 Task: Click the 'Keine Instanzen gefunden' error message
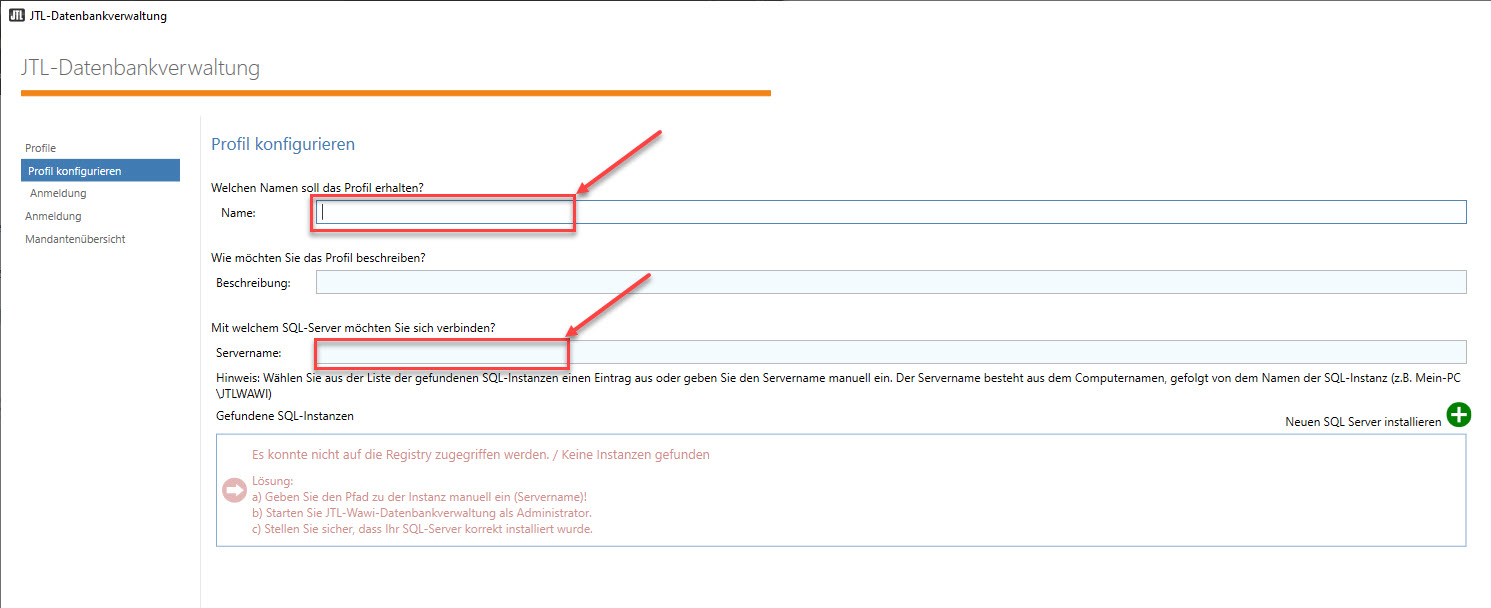click(481, 454)
